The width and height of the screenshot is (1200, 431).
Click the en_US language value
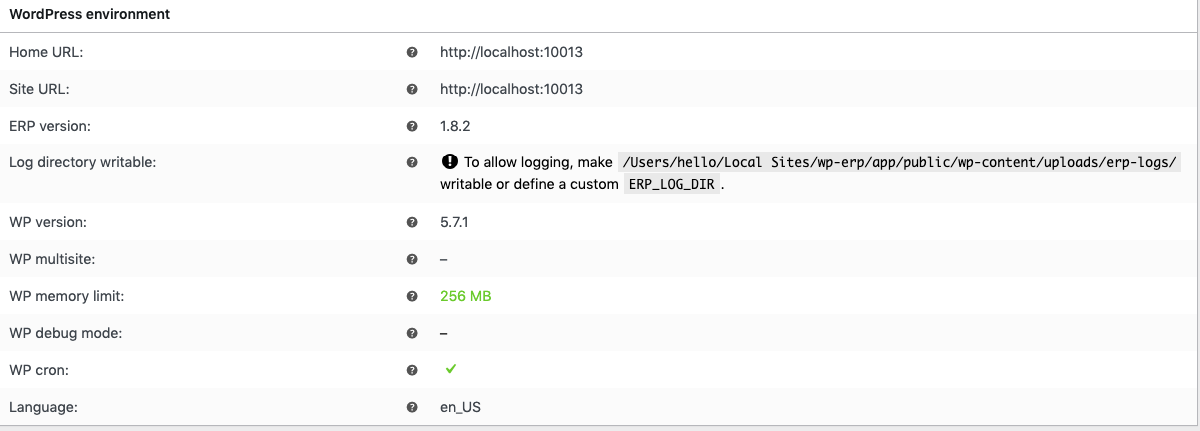pyautogui.click(x=461, y=407)
